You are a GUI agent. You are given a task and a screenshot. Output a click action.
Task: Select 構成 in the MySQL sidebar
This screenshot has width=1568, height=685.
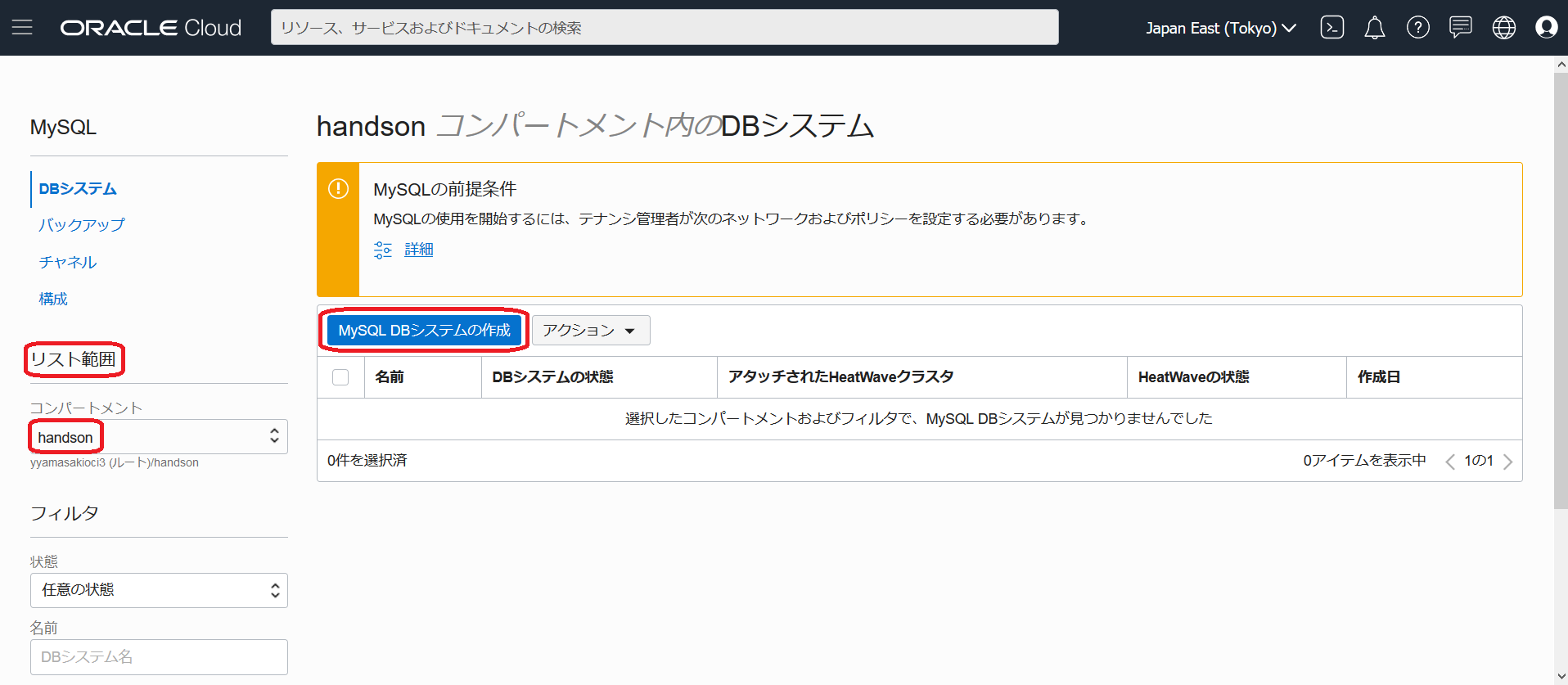[53, 299]
